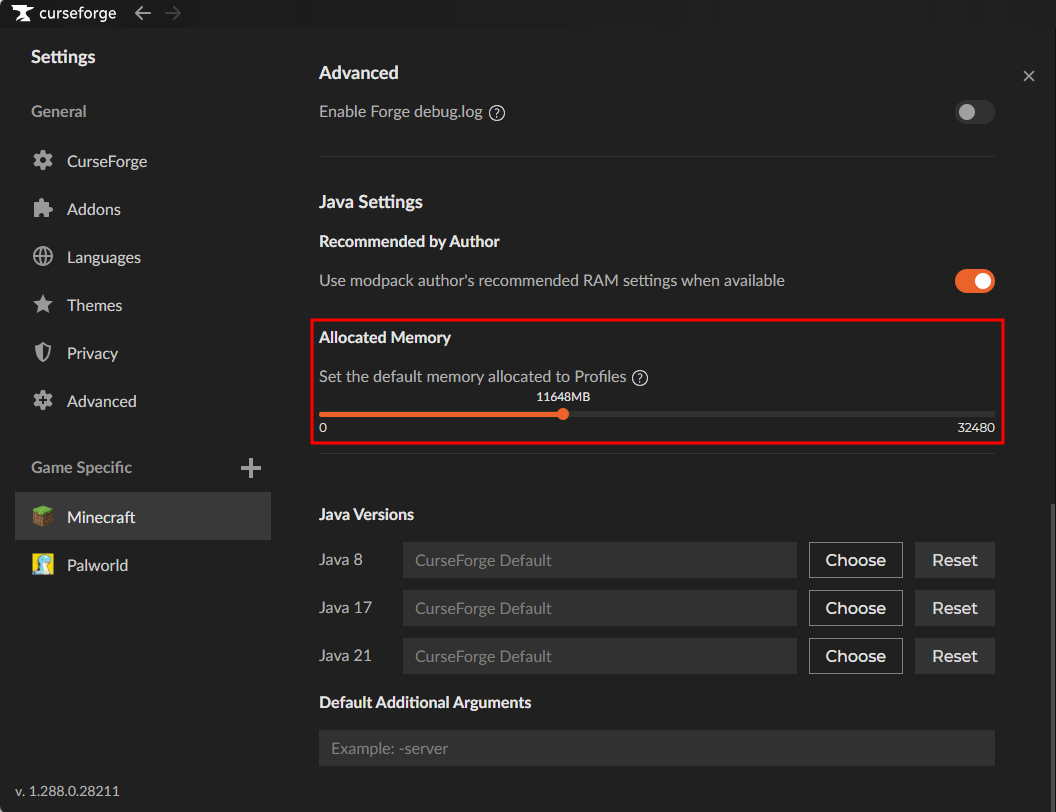Reset the Java 21 path
Screen dimensions: 1056x812
954,656
